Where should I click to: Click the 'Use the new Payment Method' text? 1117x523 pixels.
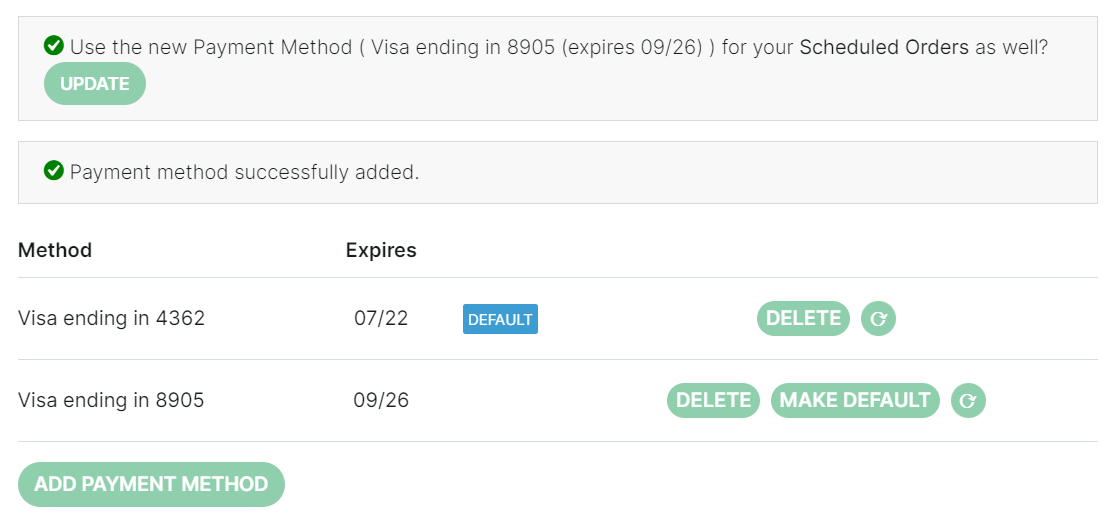point(211,48)
